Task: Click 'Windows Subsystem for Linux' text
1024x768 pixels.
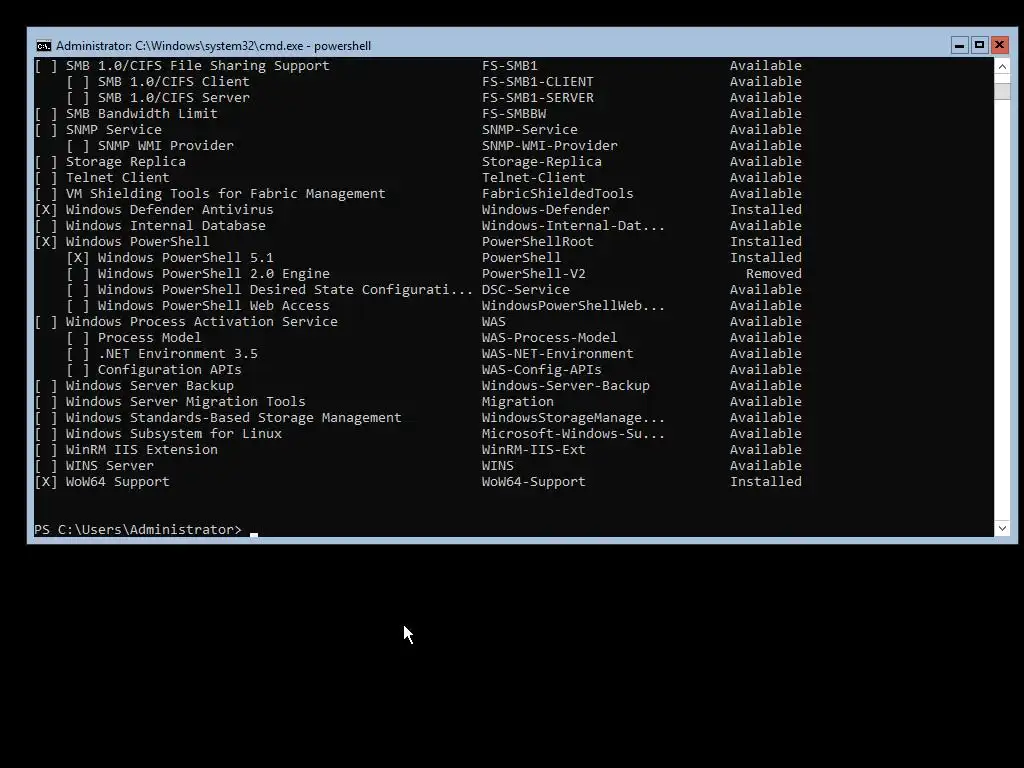Action: (x=174, y=434)
